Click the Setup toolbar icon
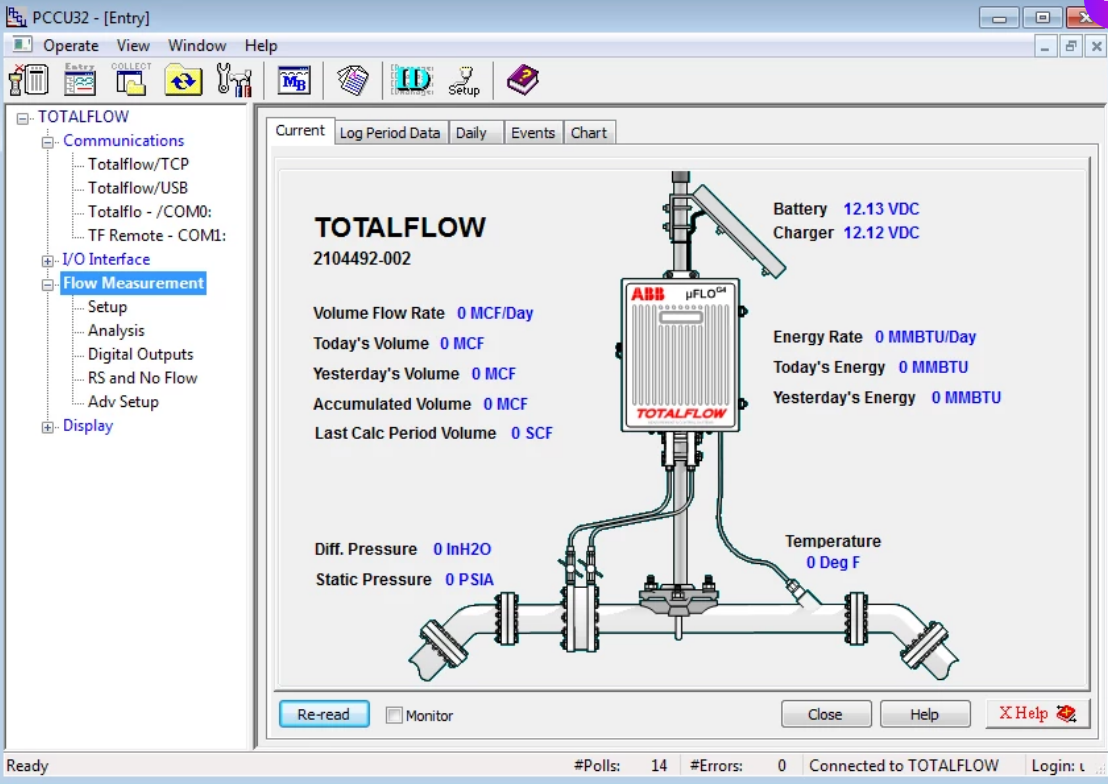This screenshot has height=784, width=1108. coord(464,80)
